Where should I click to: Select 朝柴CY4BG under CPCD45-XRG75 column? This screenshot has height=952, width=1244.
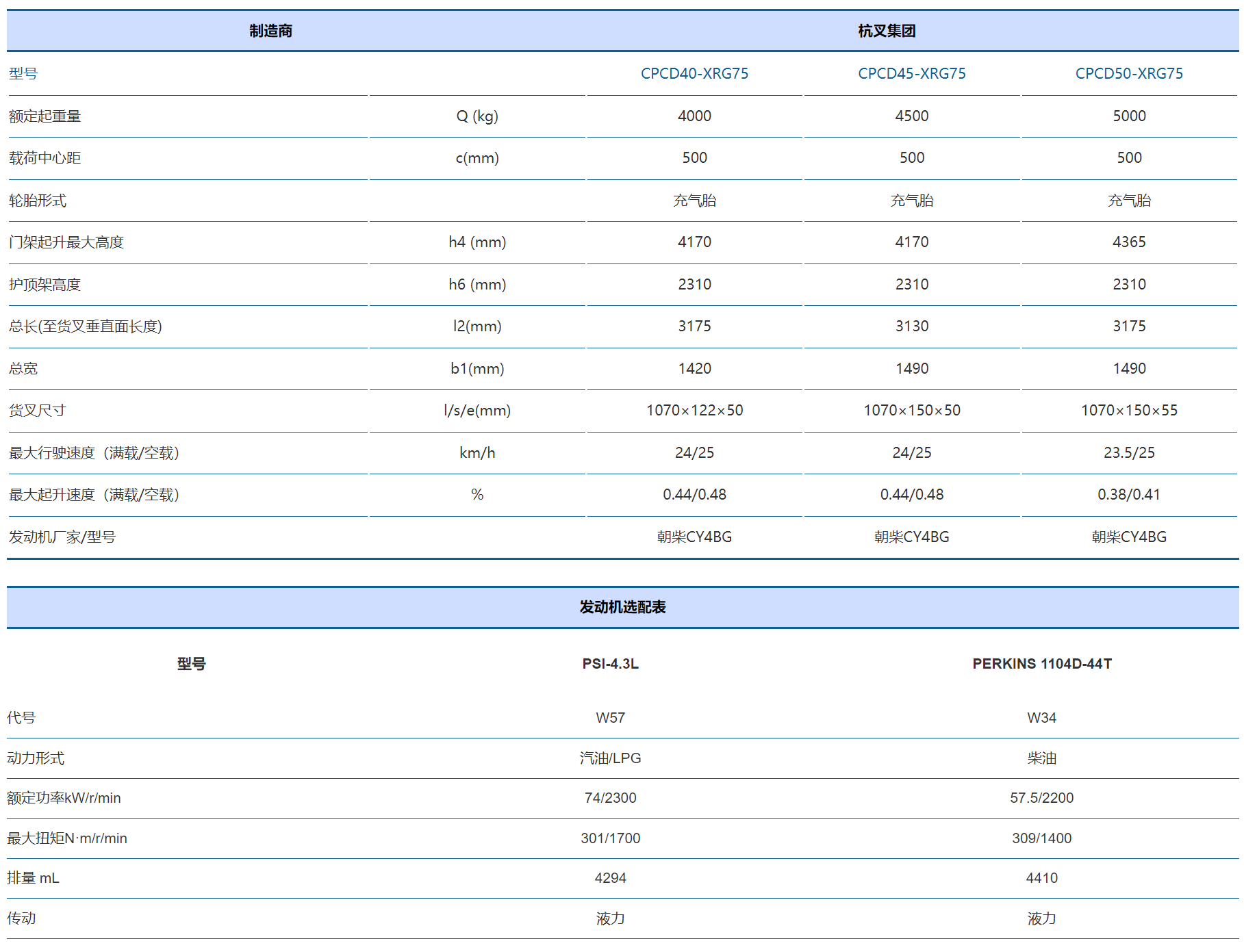(912, 537)
